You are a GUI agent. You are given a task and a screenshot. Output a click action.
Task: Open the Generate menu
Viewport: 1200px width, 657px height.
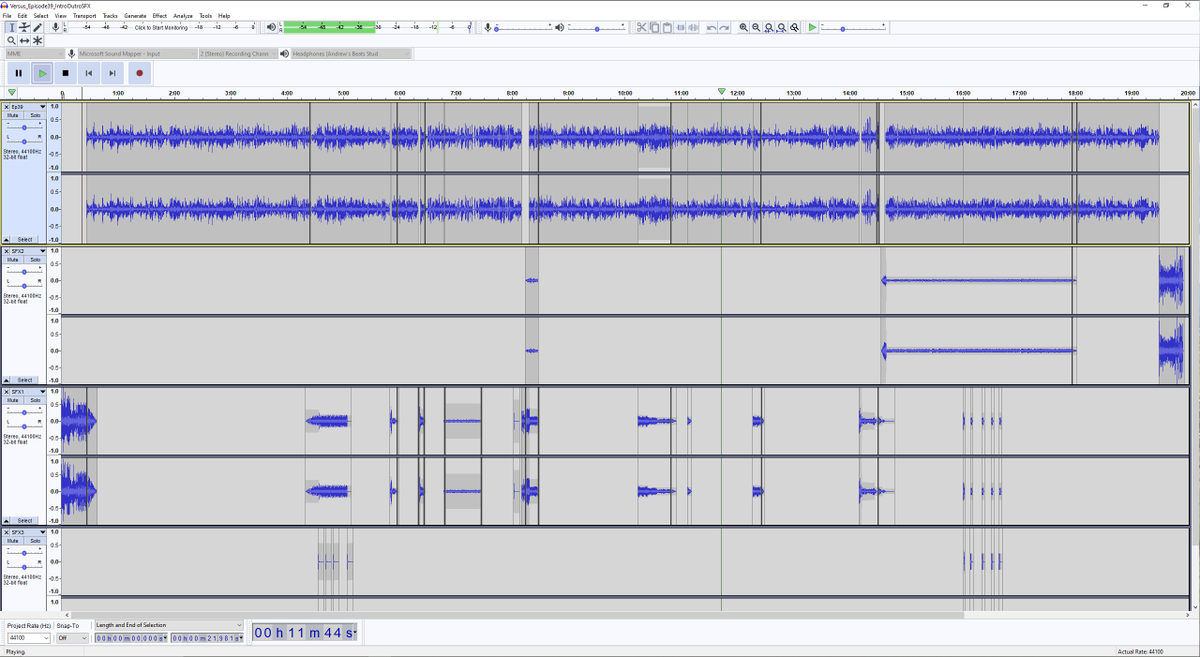point(135,16)
